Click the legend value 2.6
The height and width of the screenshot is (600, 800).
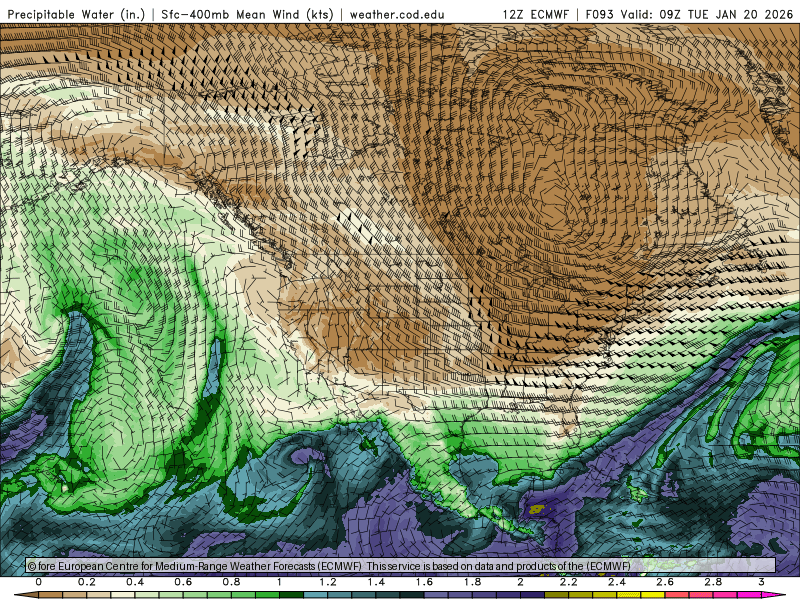(665, 582)
